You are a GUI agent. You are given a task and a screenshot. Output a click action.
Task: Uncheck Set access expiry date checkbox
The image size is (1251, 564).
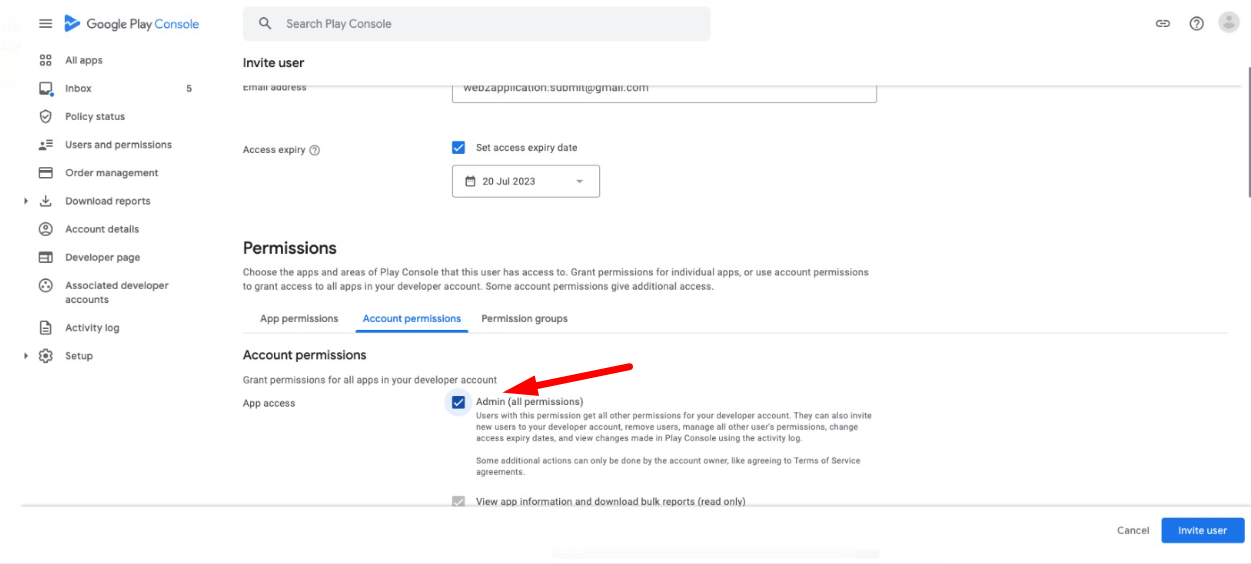tap(459, 148)
